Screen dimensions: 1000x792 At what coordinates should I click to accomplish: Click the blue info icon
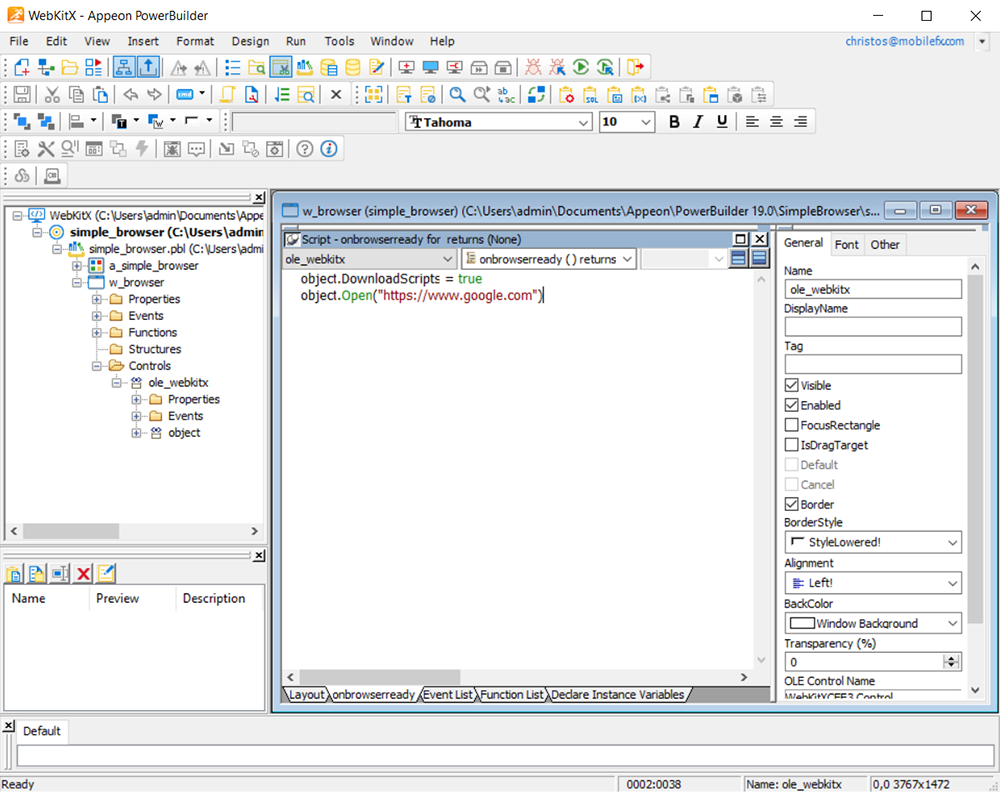[x=329, y=149]
